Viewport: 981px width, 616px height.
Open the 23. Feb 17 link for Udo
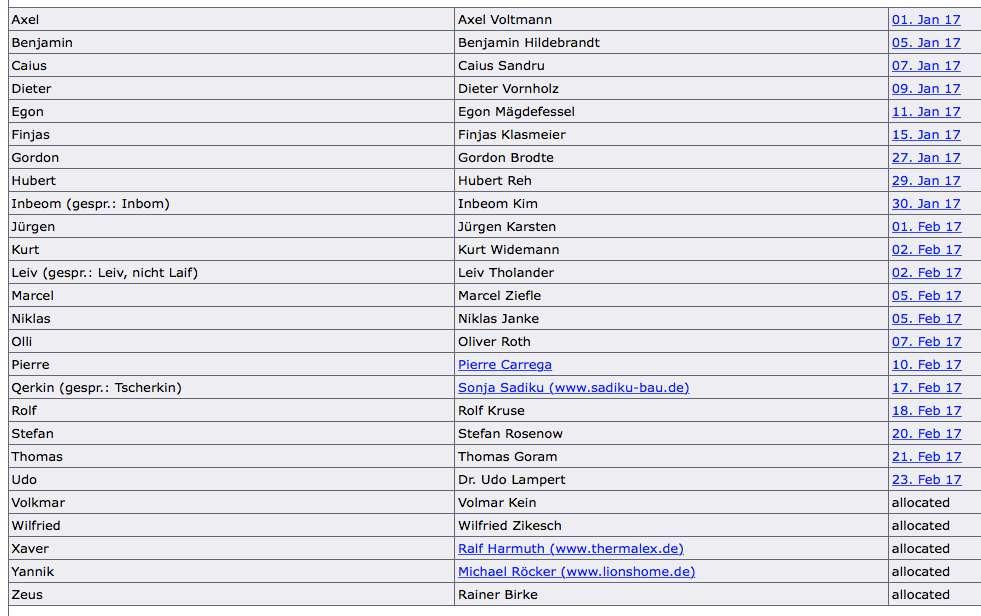(x=927, y=480)
